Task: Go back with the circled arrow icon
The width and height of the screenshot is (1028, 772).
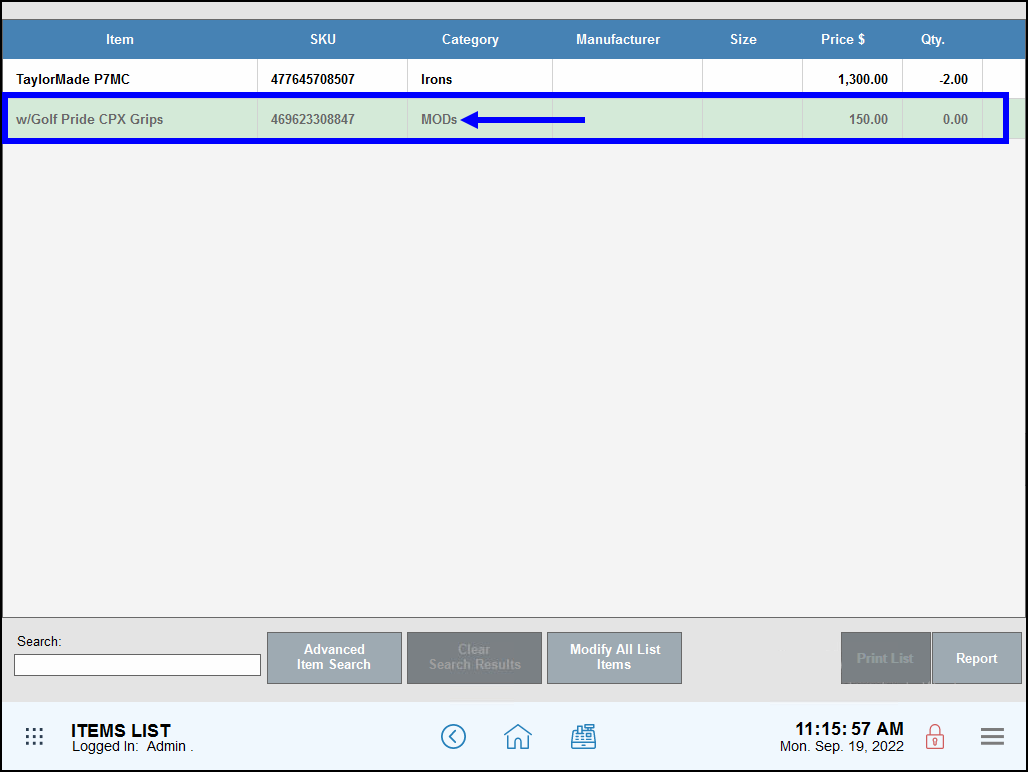Action: [x=453, y=737]
